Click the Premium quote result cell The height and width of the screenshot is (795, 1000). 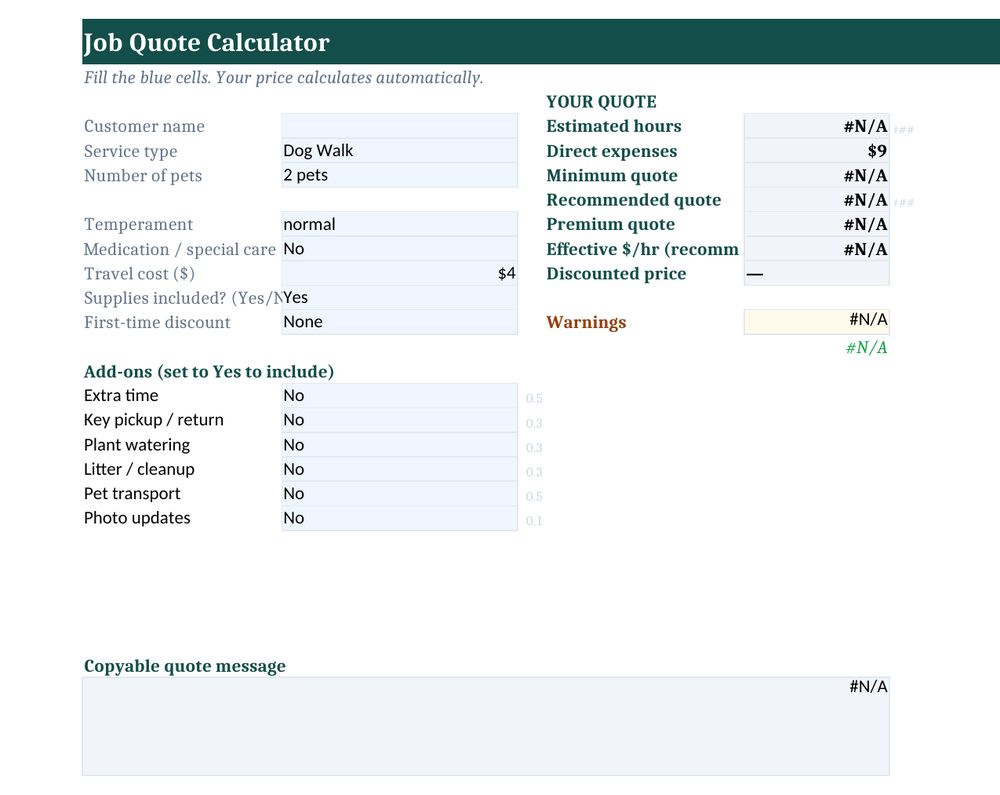[816, 224]
